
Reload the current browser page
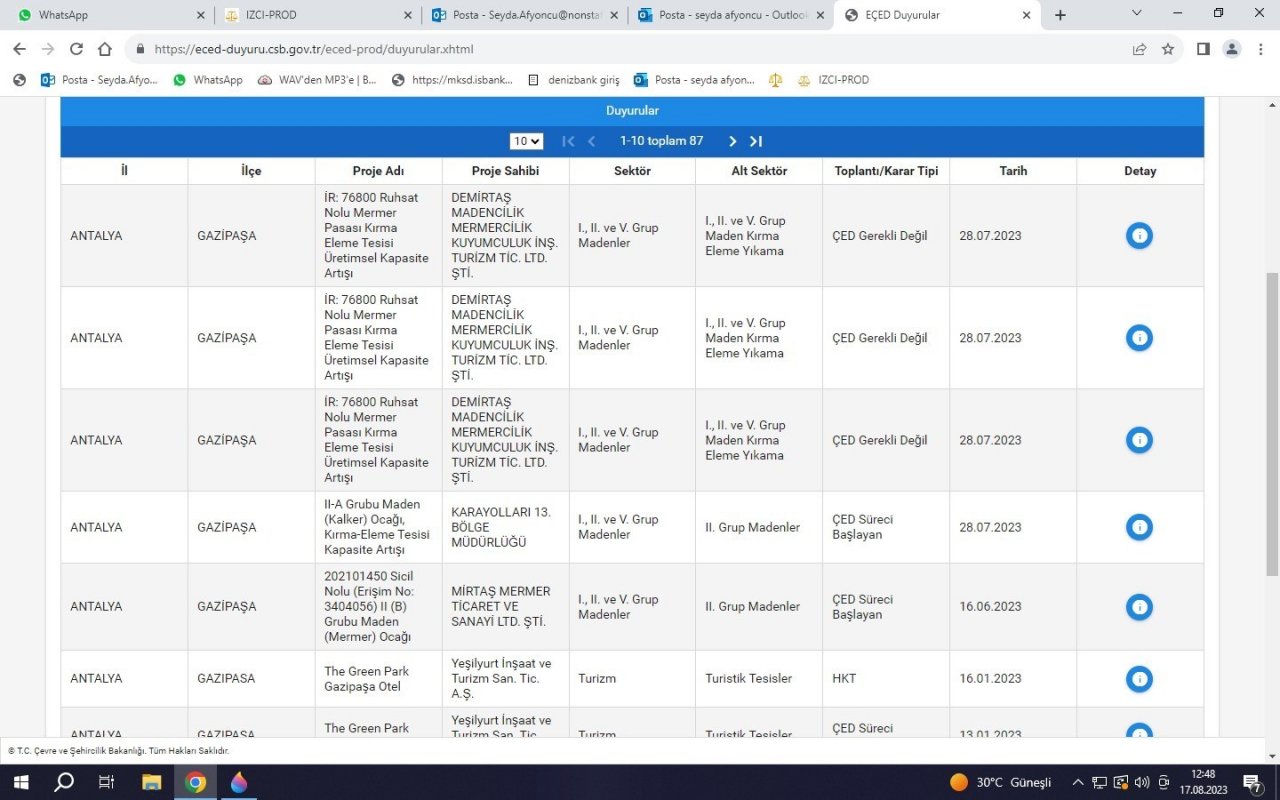click(76, 49)
